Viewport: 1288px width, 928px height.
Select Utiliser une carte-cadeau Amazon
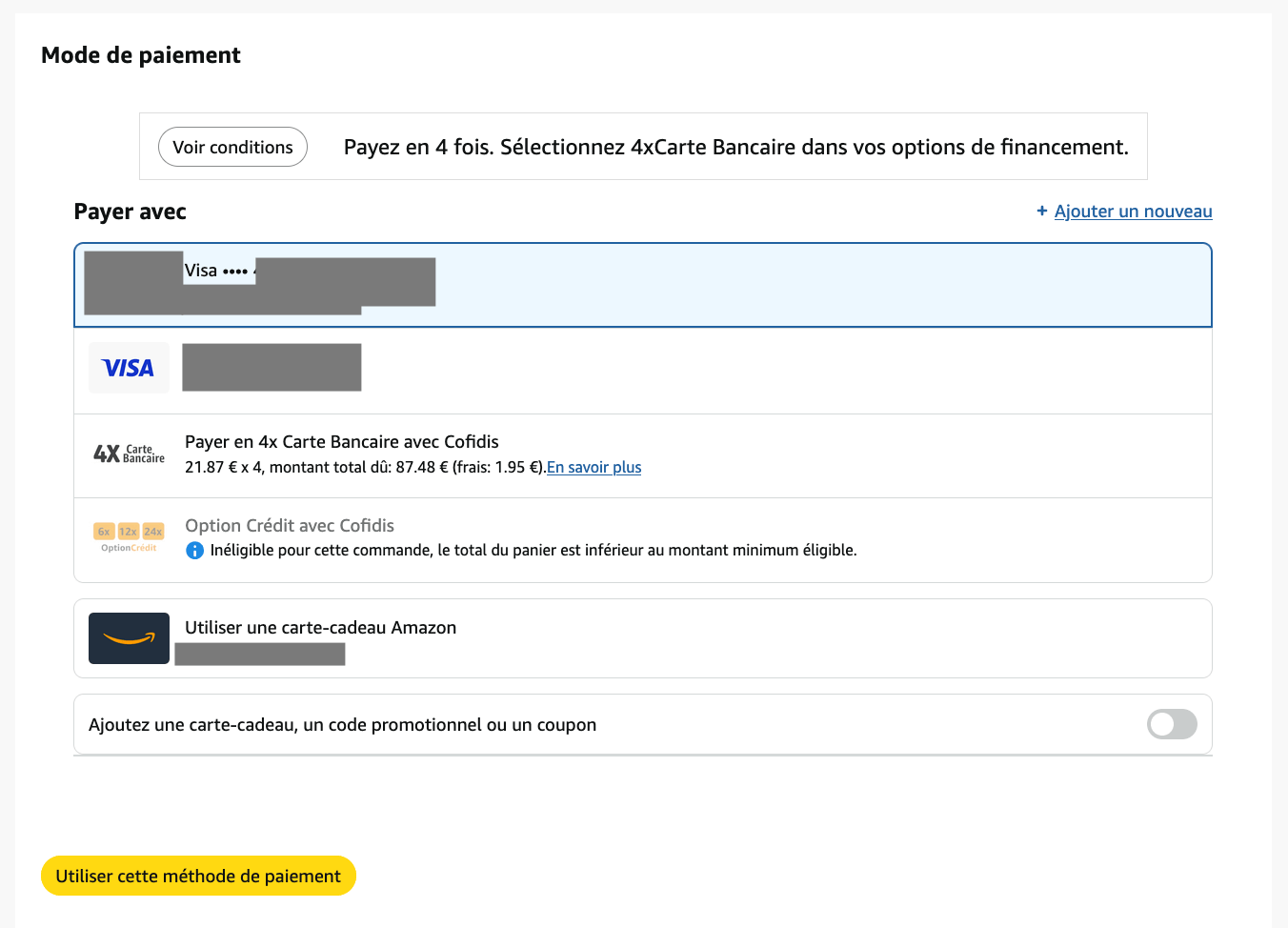[x=320, y=627]
